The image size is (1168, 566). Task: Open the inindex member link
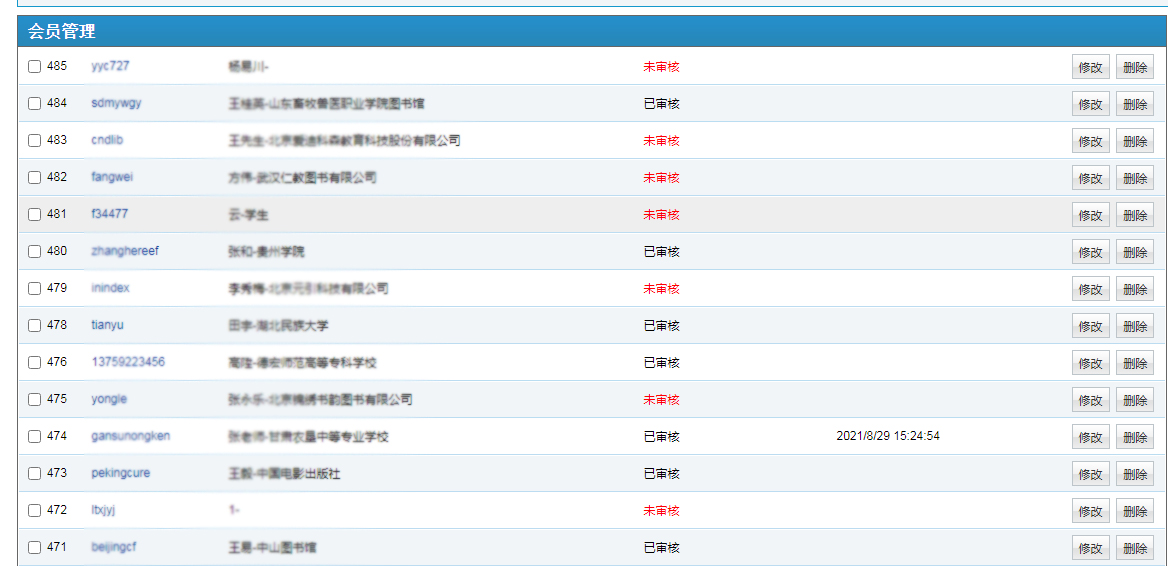tap(110, 288)
